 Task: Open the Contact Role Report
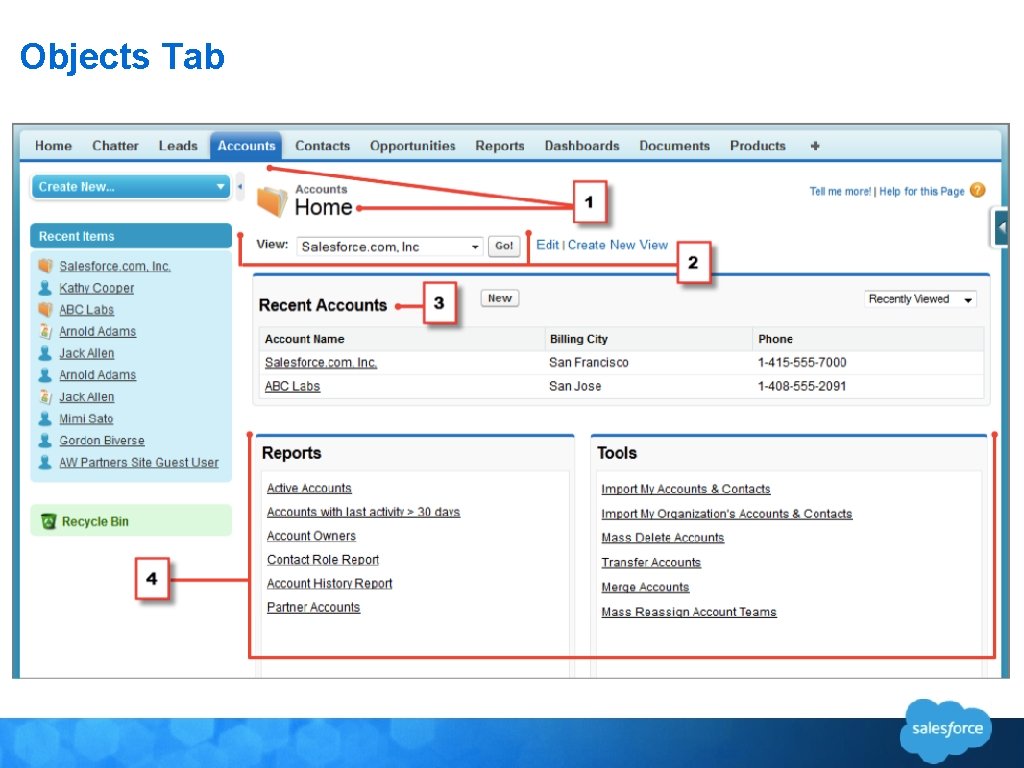[323, 560]
